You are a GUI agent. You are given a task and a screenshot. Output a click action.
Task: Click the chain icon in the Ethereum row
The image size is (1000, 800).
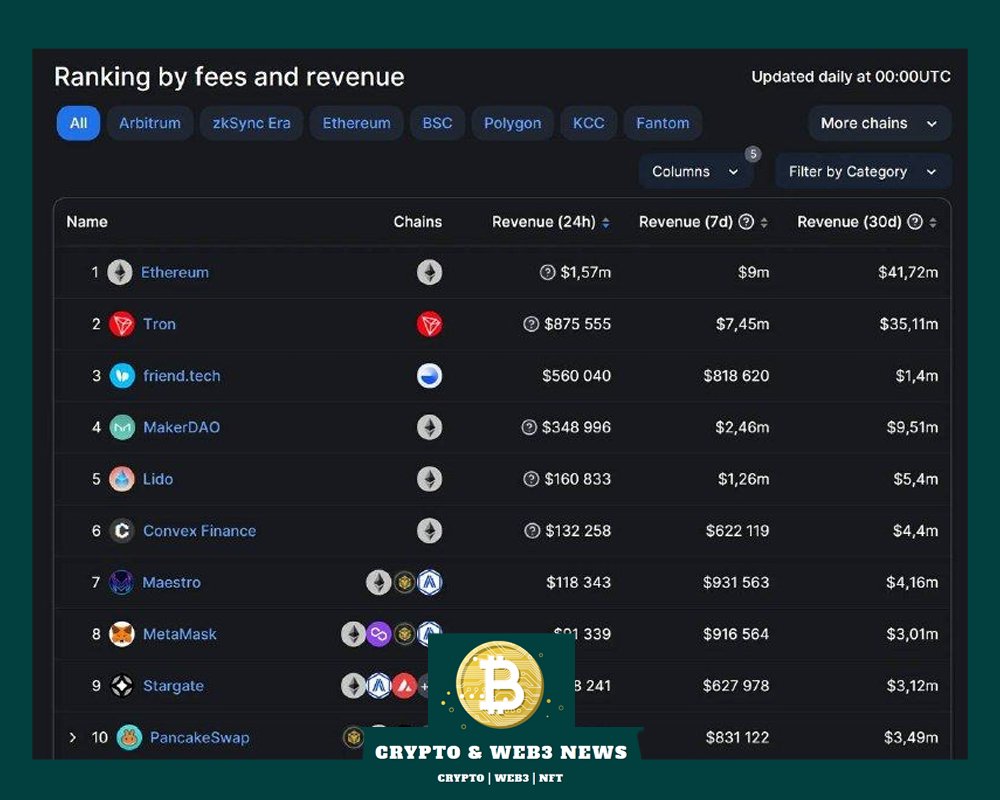[x=429, y=272]
